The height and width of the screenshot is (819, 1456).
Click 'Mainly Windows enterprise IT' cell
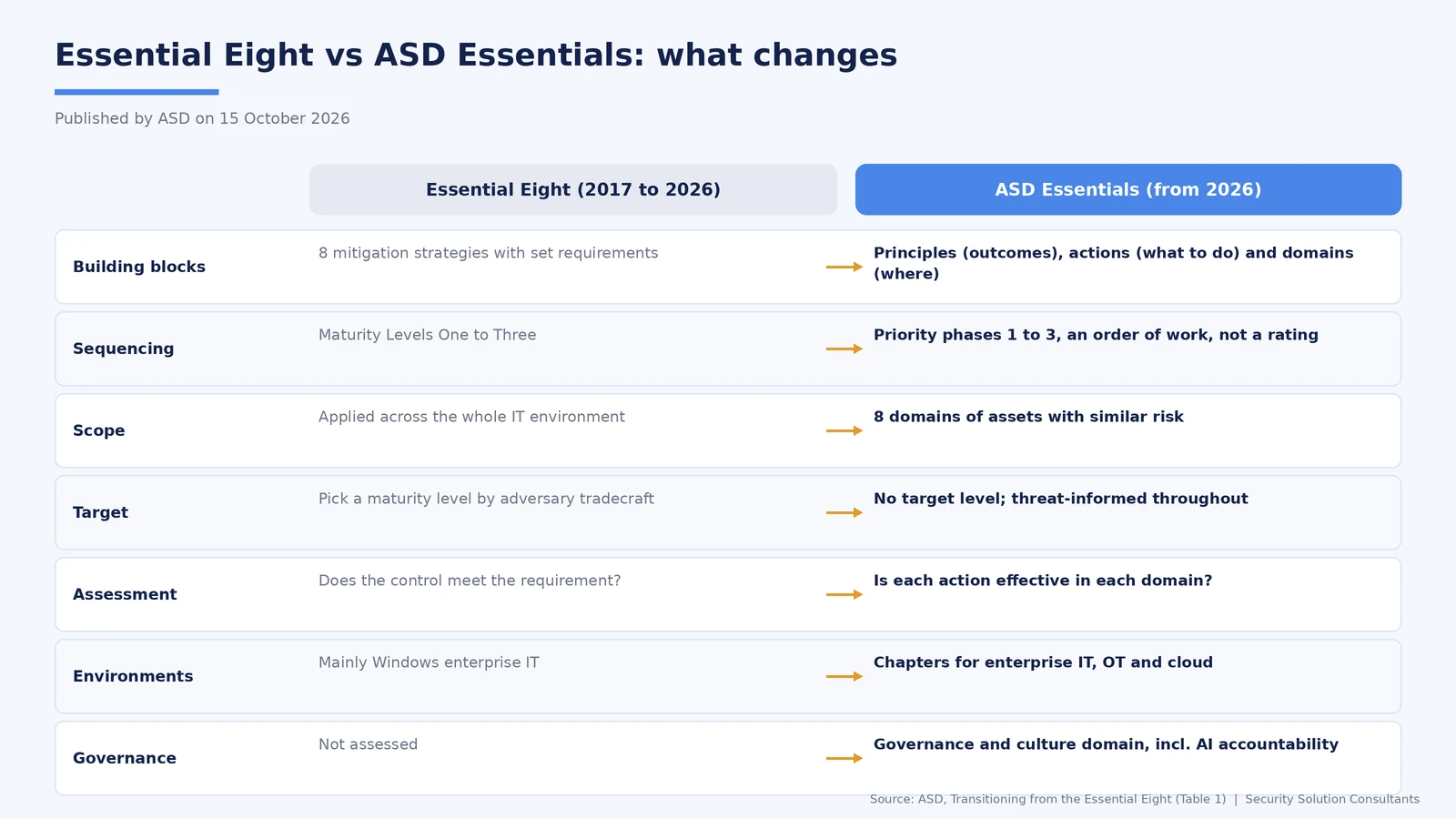click(429, 662)
